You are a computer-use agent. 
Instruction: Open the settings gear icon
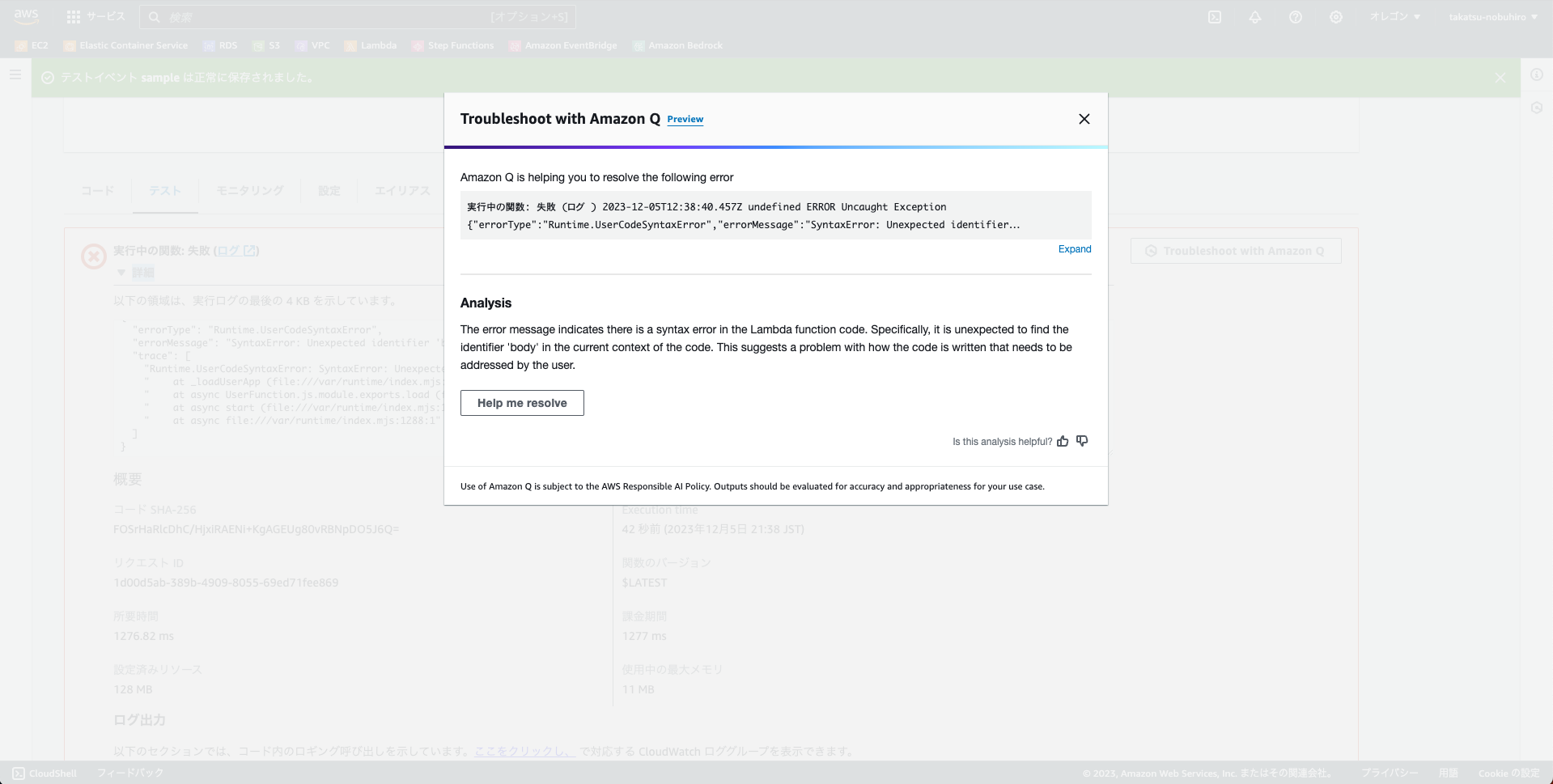click(x=1336, y=17)
